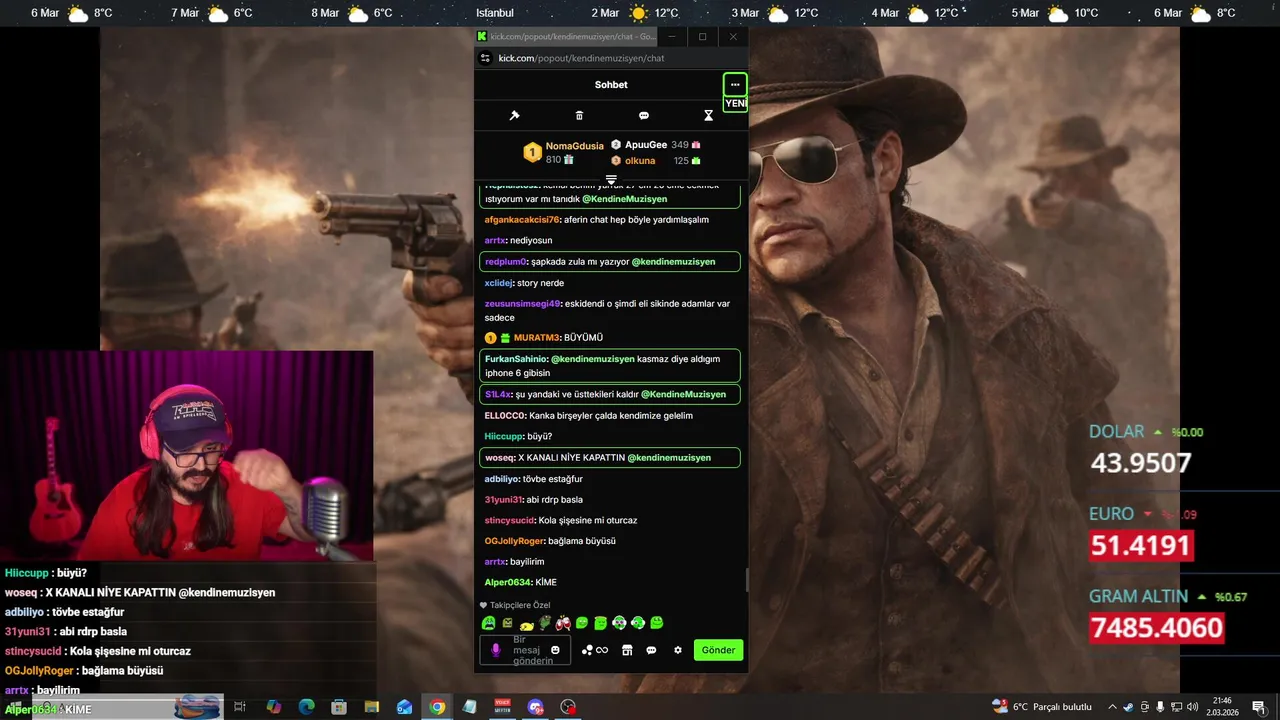Click username zeusunsimsegi49 in chat

522,304
